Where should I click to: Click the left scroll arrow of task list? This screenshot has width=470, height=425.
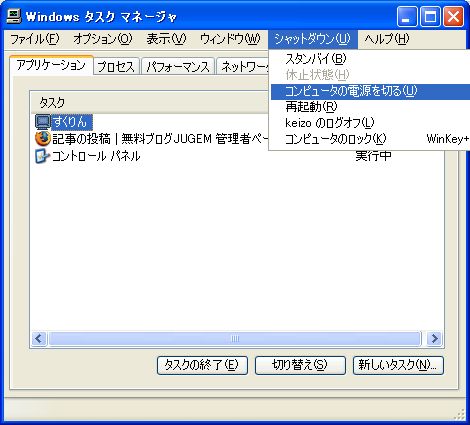39,339
